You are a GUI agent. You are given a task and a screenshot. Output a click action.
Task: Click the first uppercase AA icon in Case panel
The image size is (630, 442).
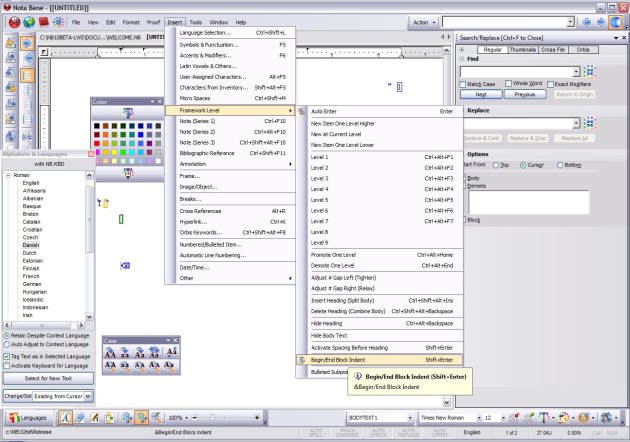click(x=110, y=352)
